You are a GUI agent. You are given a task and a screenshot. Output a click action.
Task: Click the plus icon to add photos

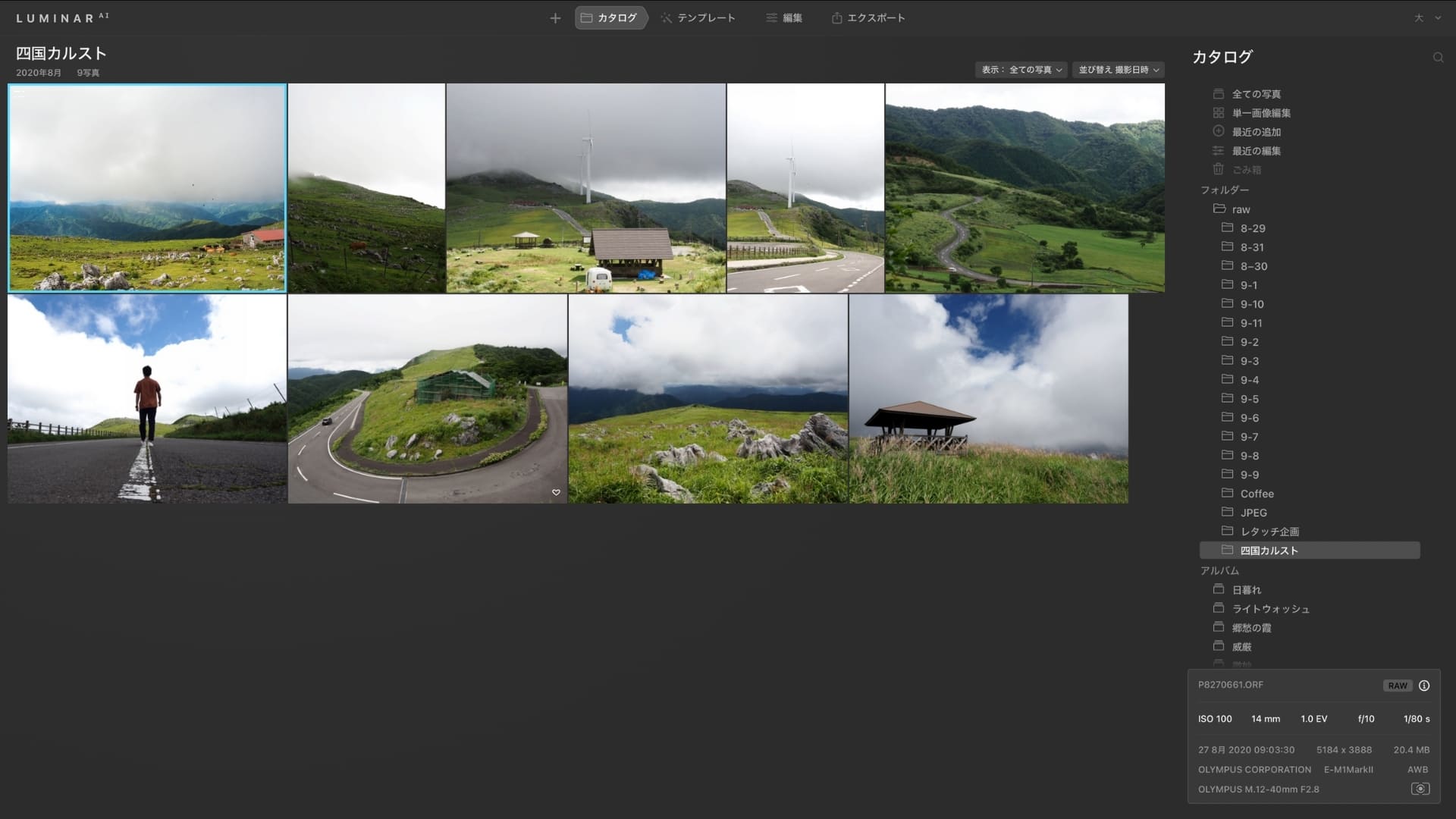click(x=555, y=18)
